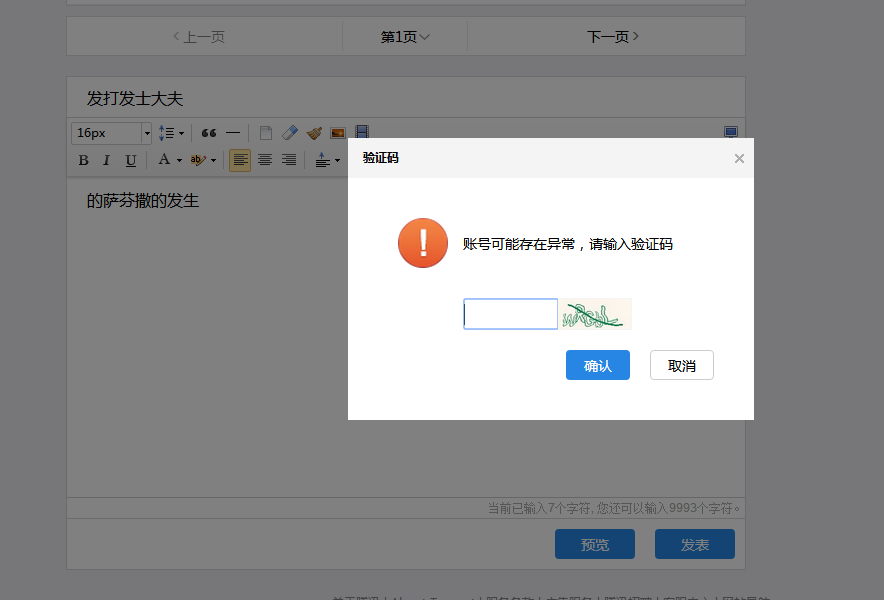The width and height of the screenshot is (884, 600).
Task: Clear formatting with the eraser icon
Action: 289,131
